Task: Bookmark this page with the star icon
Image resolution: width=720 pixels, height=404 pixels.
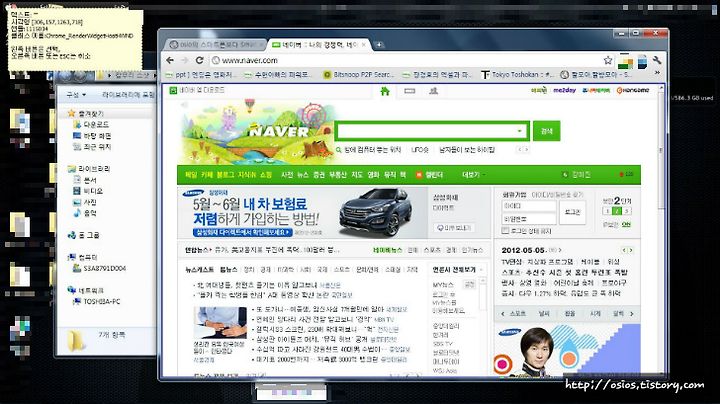Action: [608, 60]
